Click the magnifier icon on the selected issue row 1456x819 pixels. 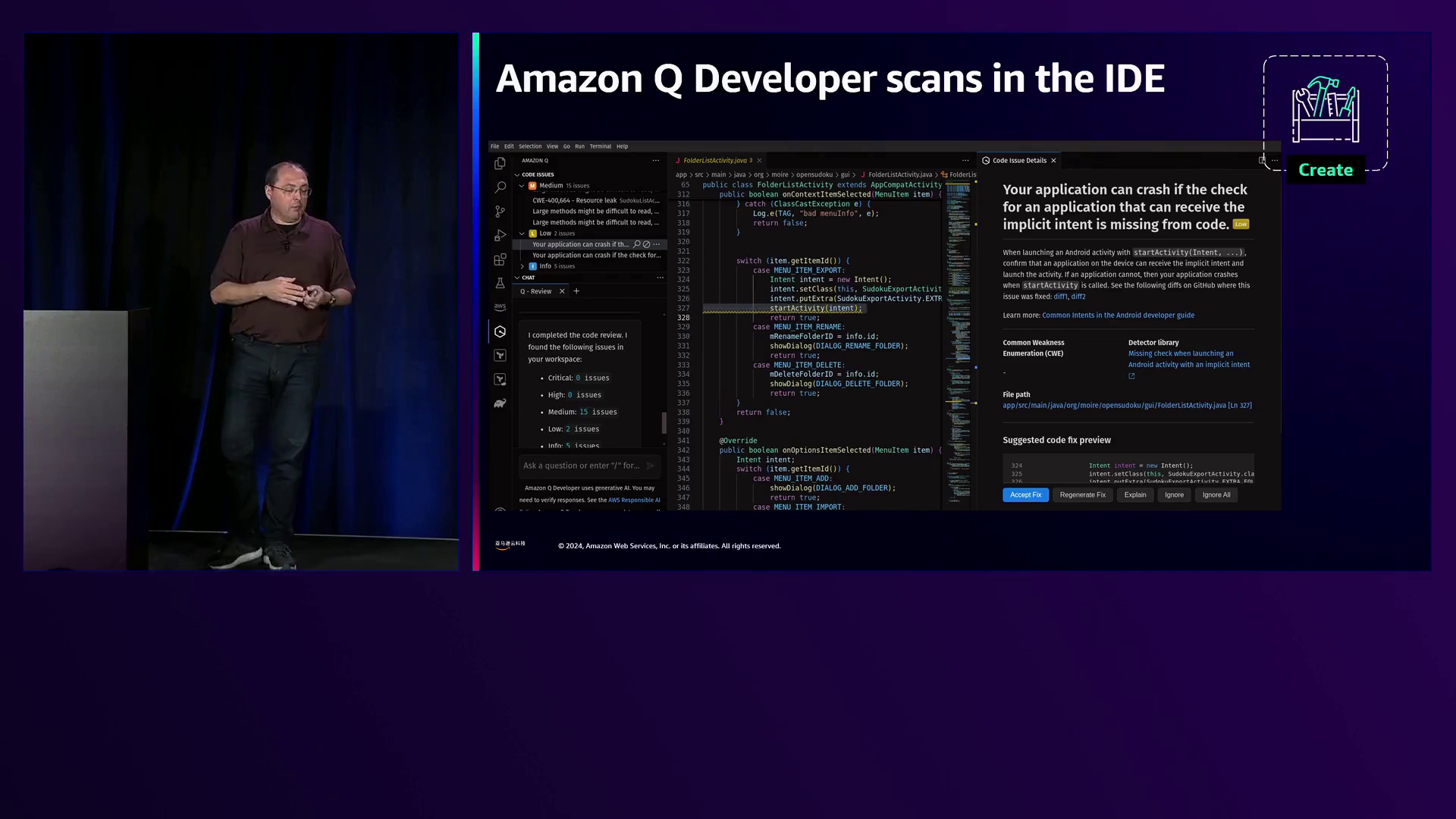coord(637,244)
